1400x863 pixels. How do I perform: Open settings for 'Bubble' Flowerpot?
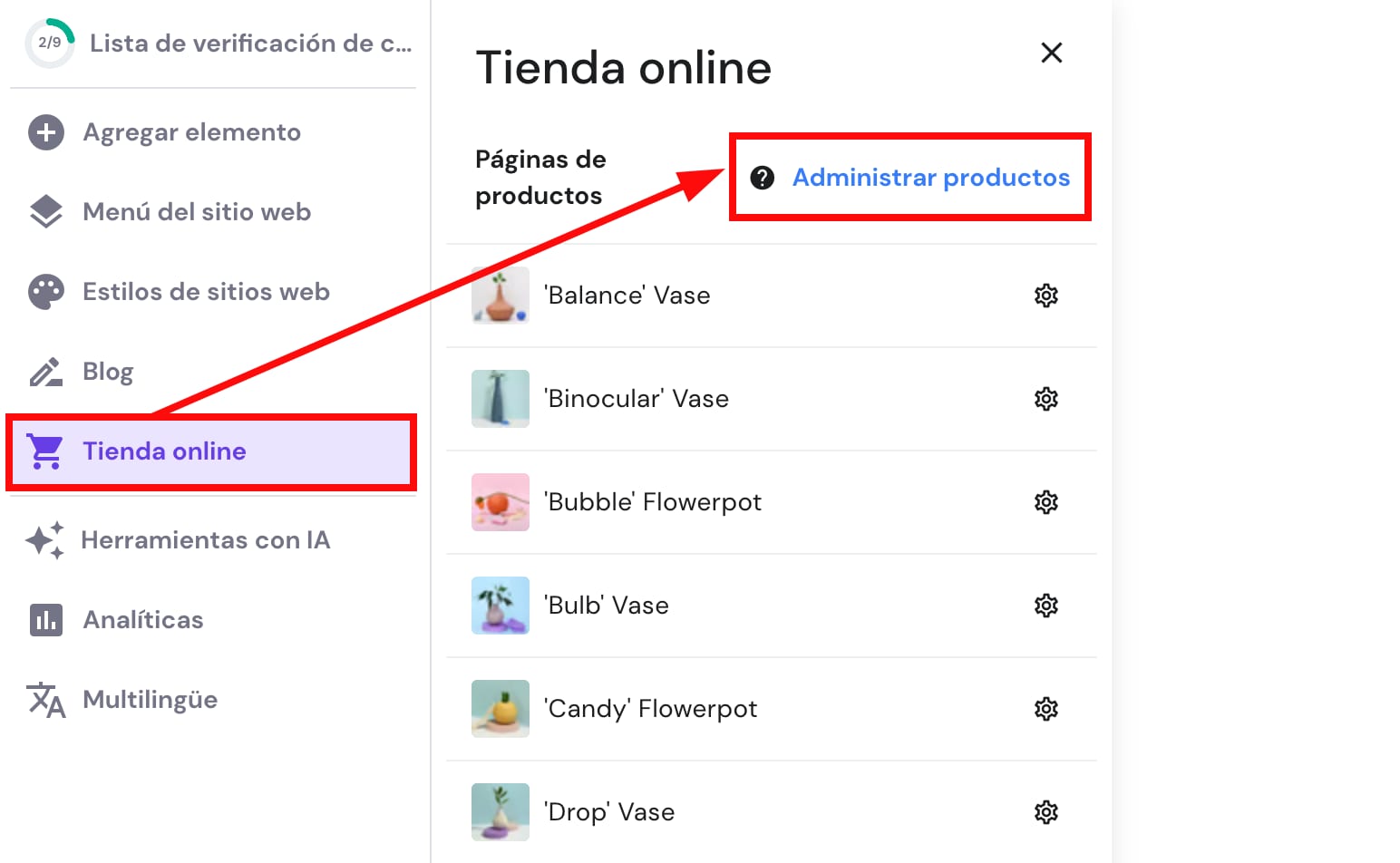tap(1045, 502)
